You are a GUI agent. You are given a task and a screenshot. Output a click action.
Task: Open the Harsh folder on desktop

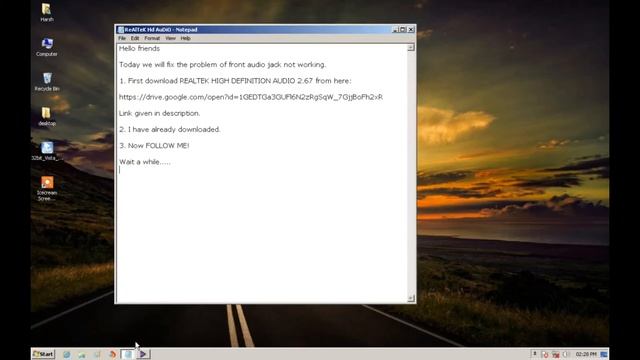(47, 12)
